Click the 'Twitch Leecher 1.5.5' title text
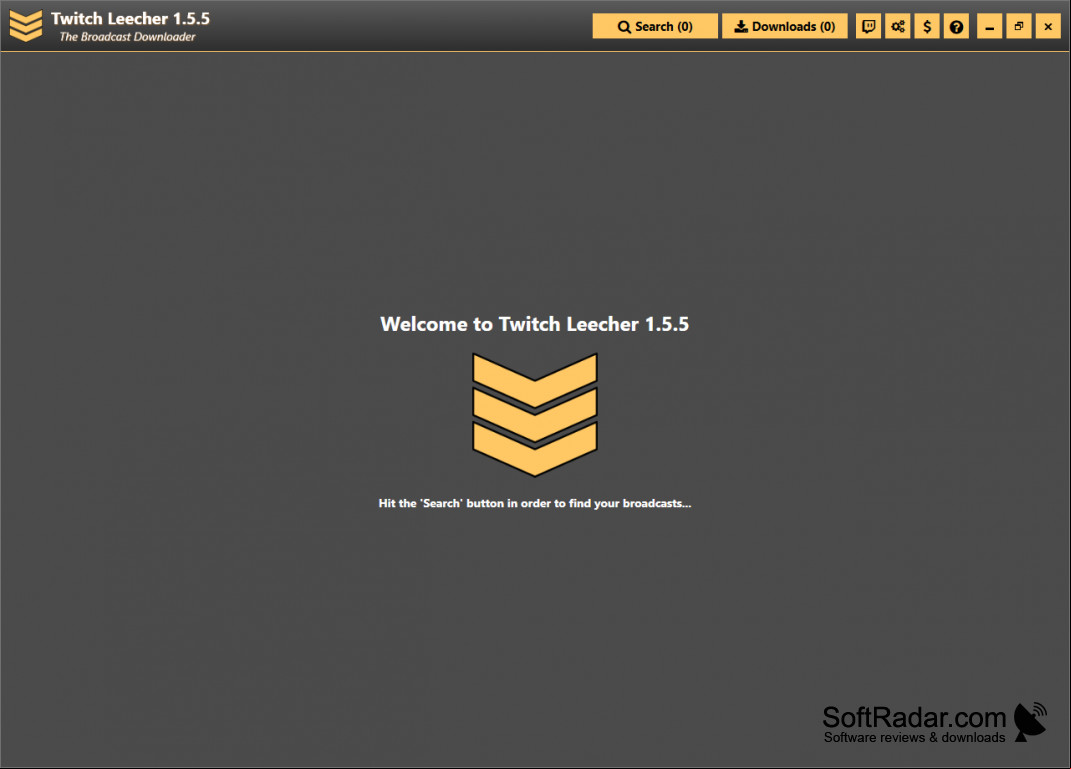 [x=130, y=18]
